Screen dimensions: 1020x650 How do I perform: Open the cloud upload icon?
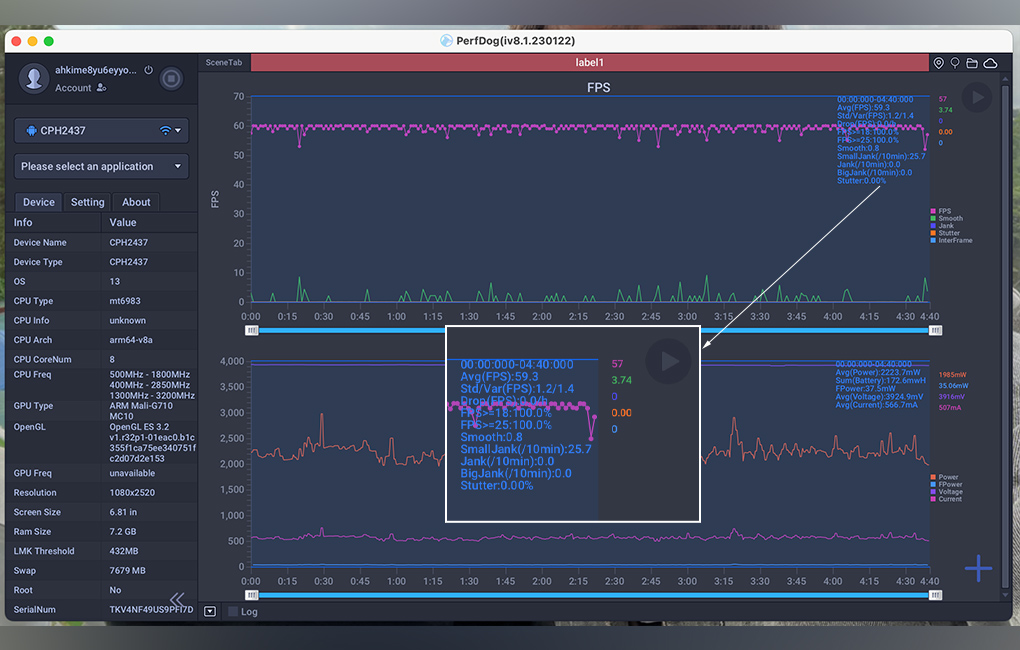tap(990, 63)
